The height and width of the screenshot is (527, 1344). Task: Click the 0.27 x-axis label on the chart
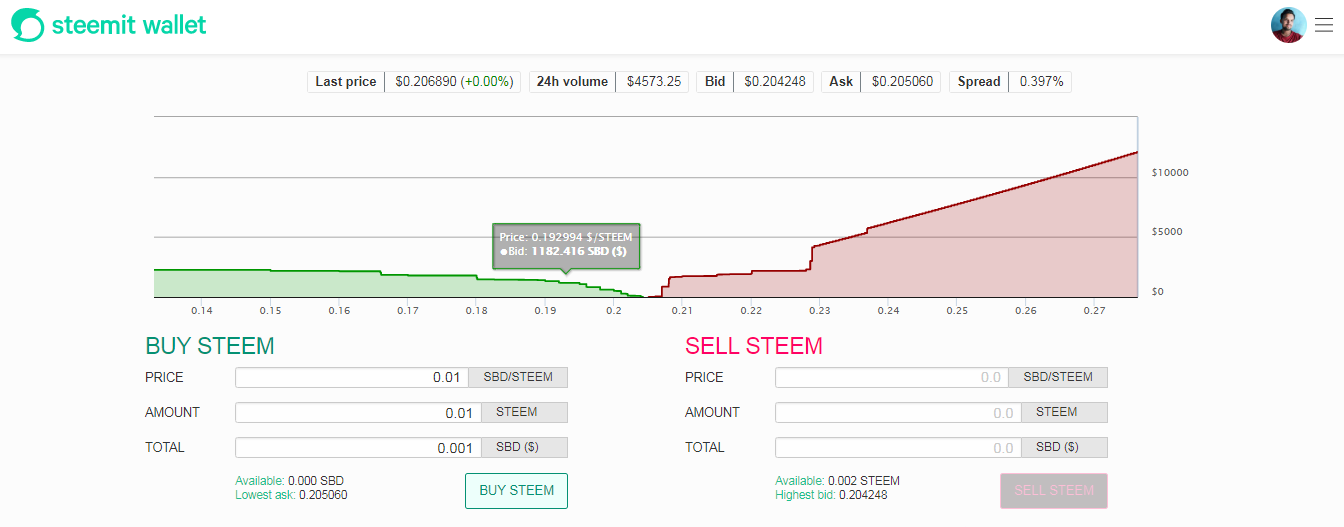(x=1094, y=311)
